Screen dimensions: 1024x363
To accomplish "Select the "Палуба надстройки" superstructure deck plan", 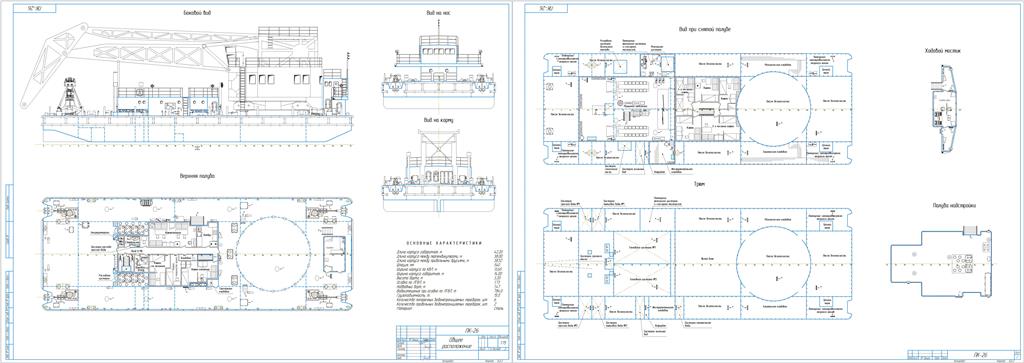I will point(942,262).
